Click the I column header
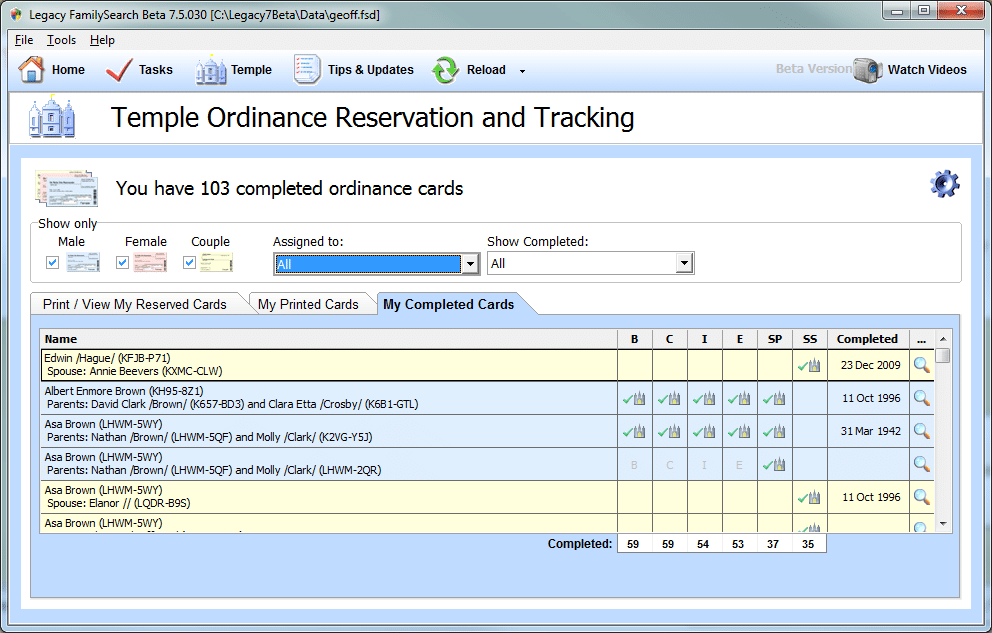The width and height of the screenshot is (992, 633). click(704, 339)
